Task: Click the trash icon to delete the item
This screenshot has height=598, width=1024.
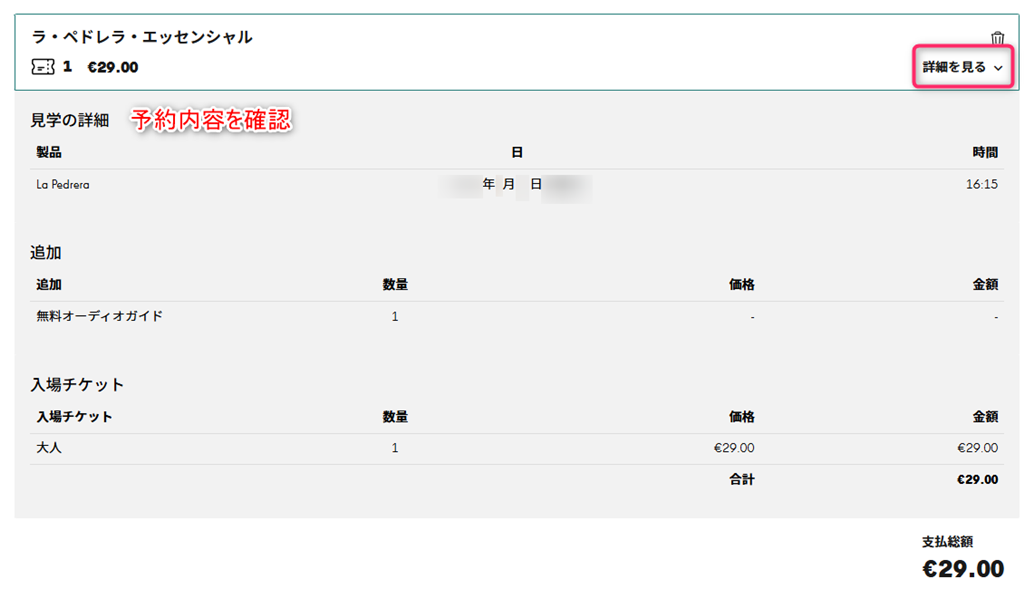Action: point(997,39)
